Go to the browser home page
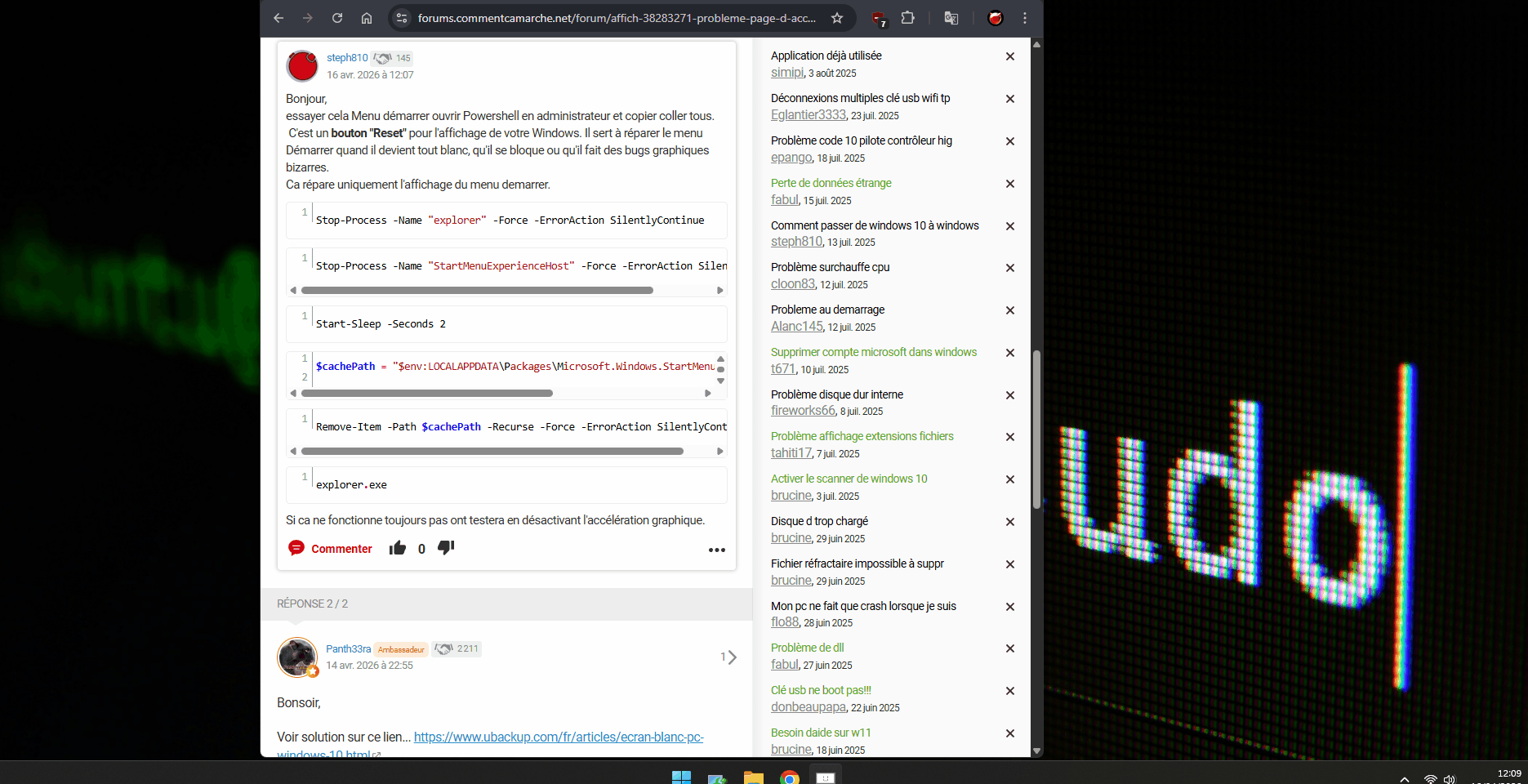The width and height of the screenshot is (1528, 784). pos(367,18)
